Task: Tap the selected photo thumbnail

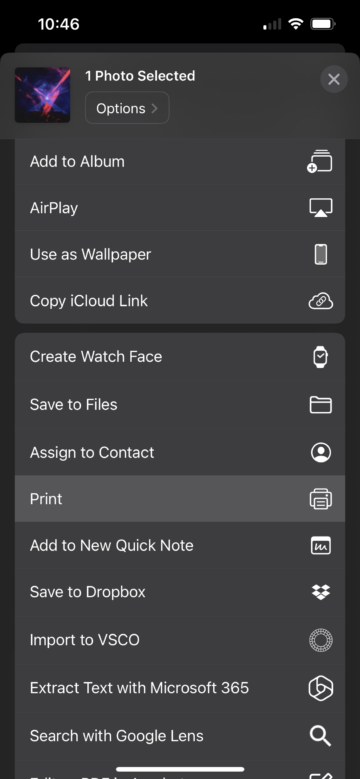Action: point(42,95)
